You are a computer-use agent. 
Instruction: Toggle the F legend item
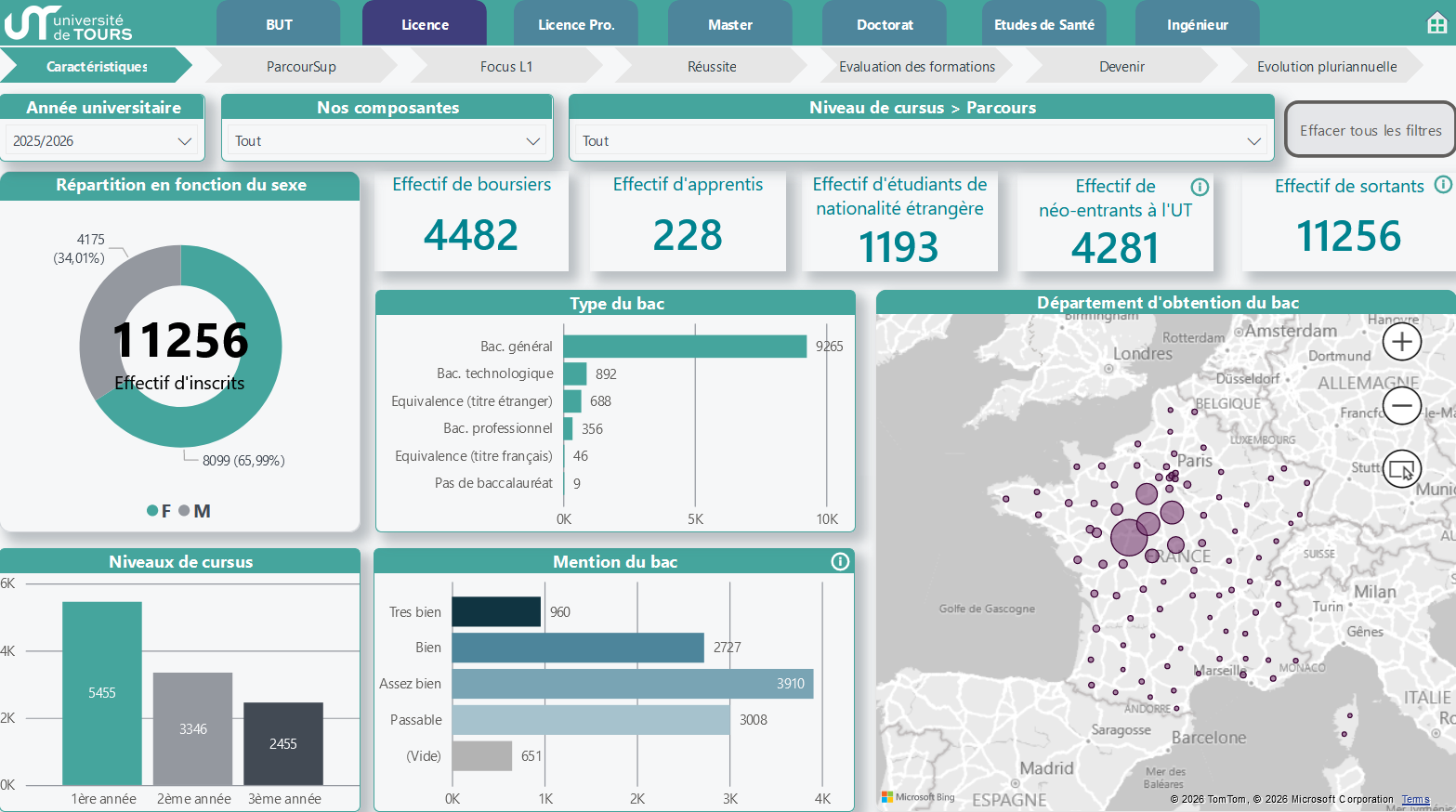click(x=159, y=511)
